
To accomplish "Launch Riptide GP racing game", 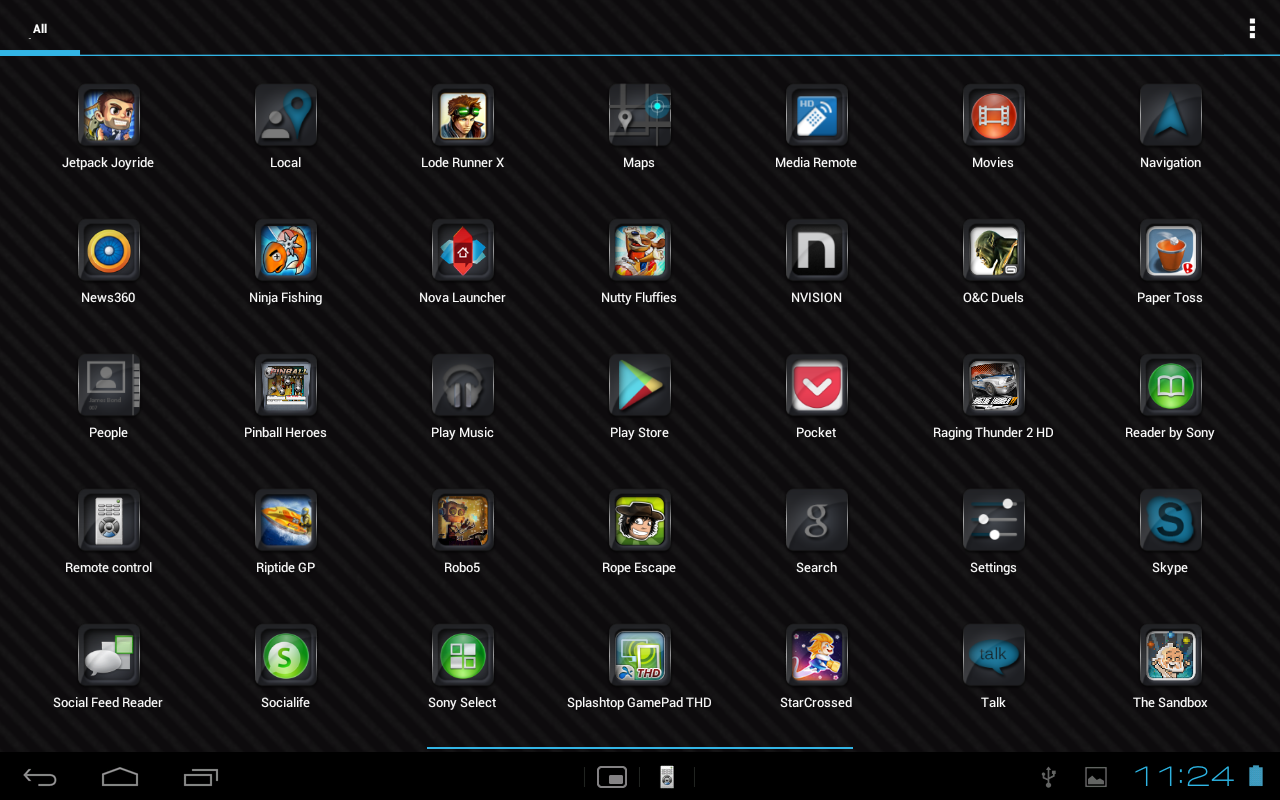I will (285, 520).
